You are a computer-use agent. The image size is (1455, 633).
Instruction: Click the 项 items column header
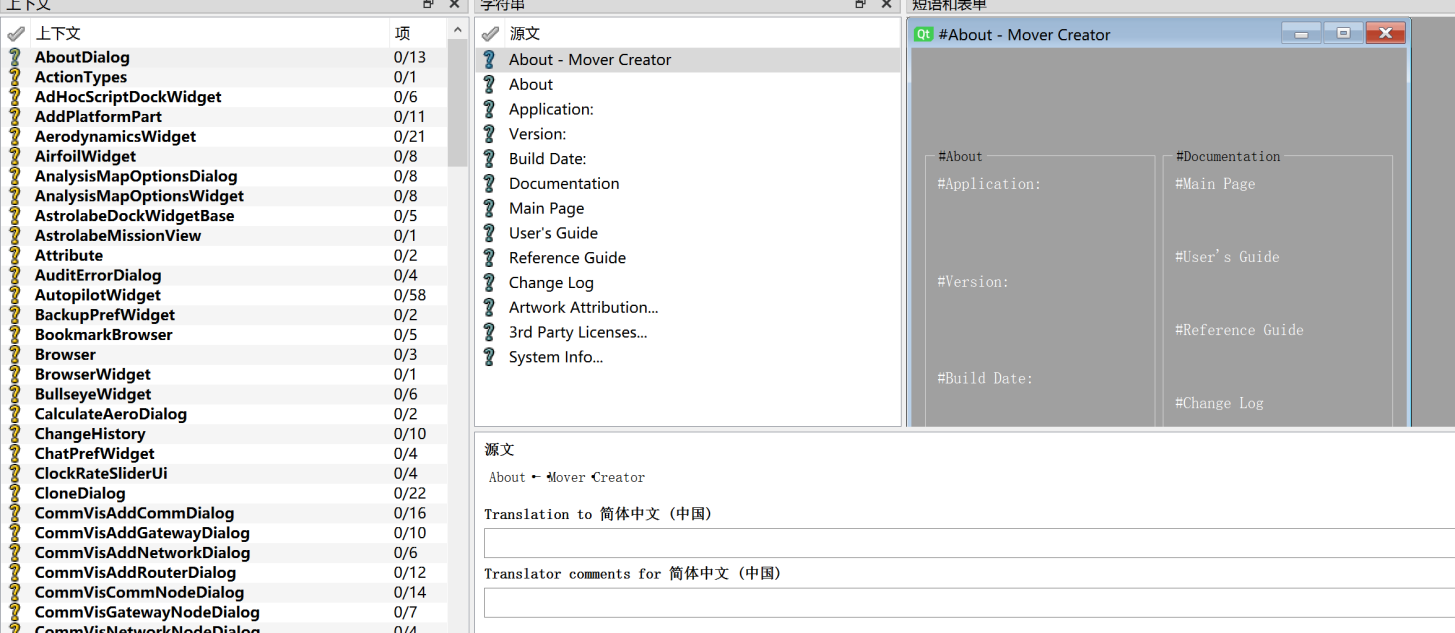click(x=402, y=34)
